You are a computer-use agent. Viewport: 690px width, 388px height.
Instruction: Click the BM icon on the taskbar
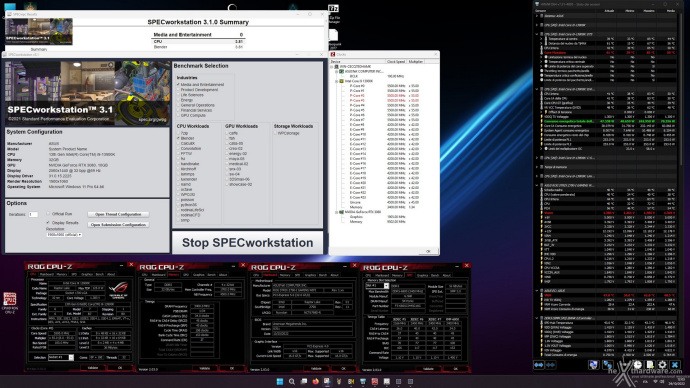(x=351, y=381)
